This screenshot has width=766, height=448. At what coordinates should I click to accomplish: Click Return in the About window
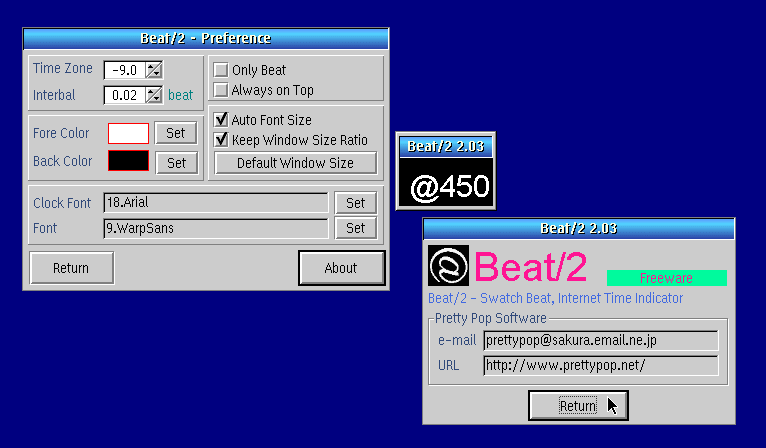tap(578, 405)
